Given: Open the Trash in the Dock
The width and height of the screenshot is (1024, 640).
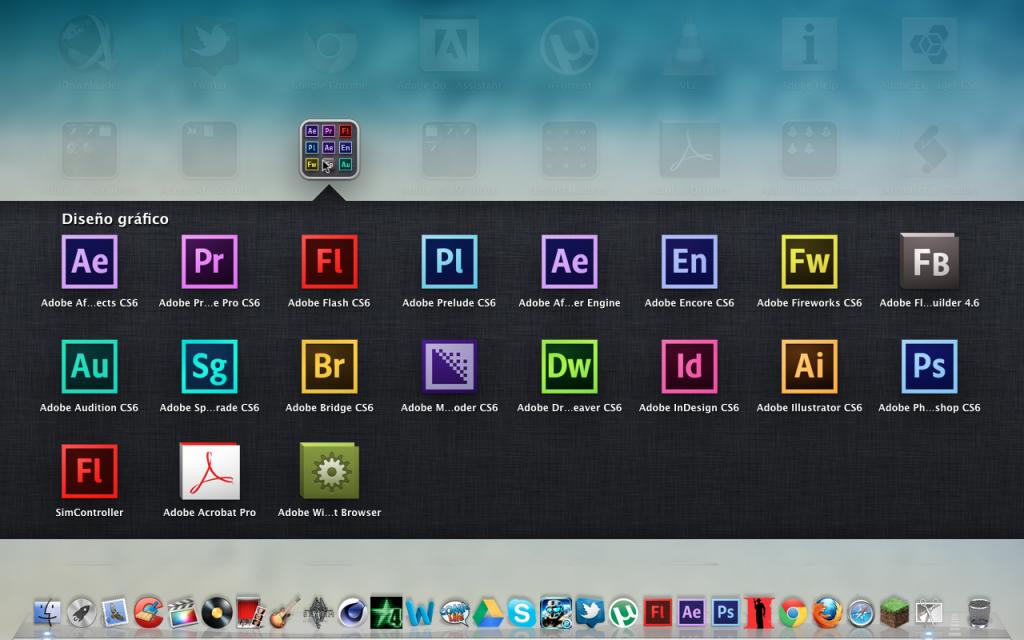Looking at the screenshot, I should (x=979, y=613).
